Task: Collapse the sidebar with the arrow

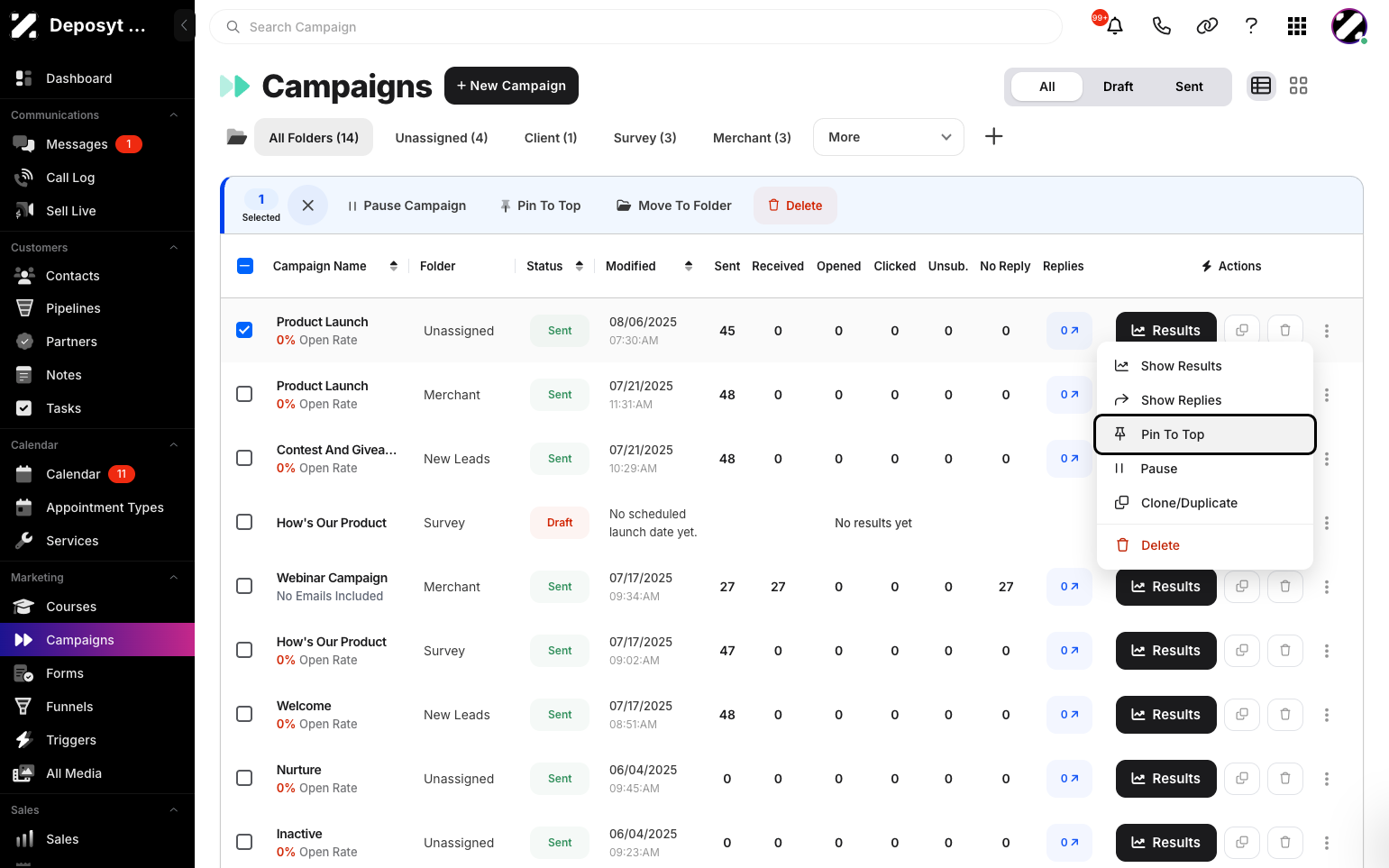Action: (184, 25)
